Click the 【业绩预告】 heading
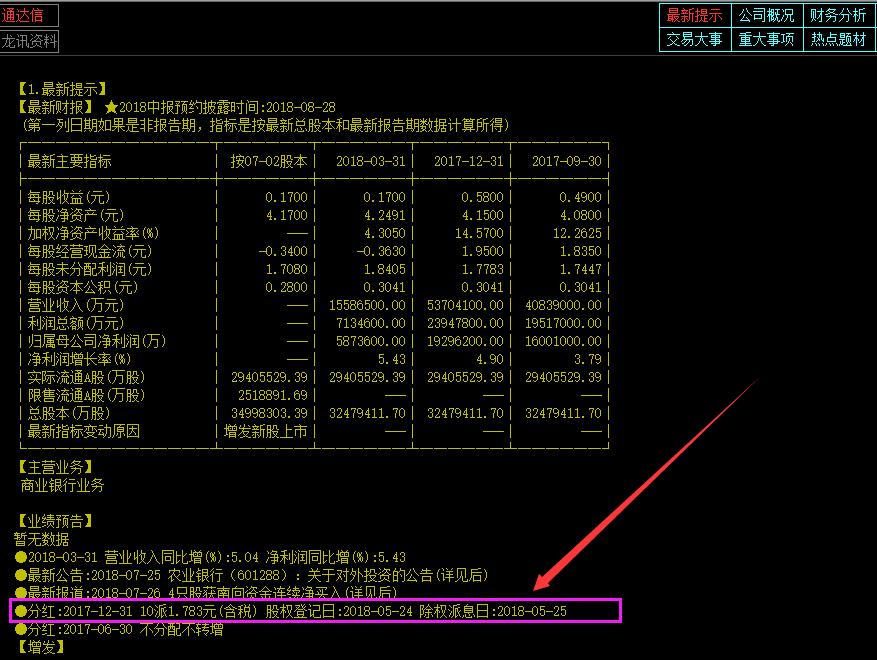Screen dimensions: 877x660 (56, 521)
